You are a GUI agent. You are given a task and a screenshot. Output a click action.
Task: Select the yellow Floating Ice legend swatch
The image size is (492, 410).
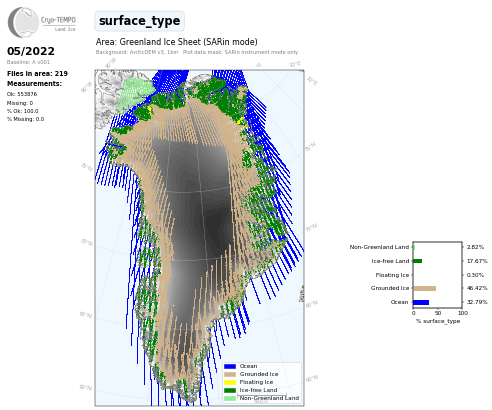pyautogui.click(x=230, y=382)
